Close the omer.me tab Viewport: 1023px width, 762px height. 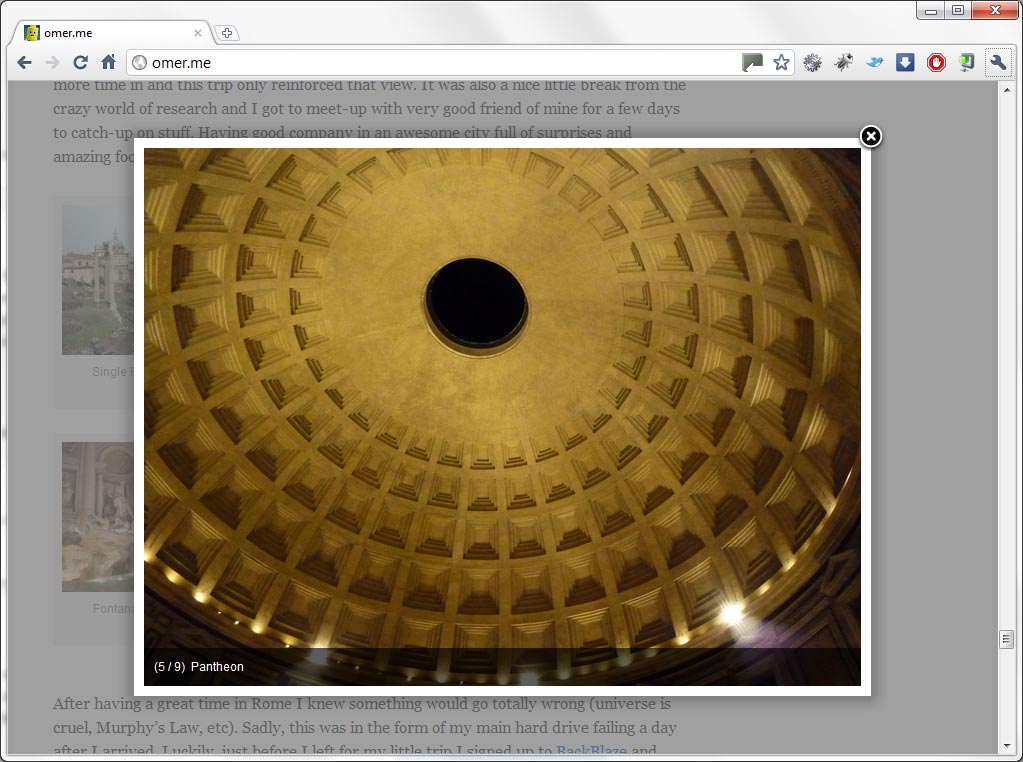point(198,33)
